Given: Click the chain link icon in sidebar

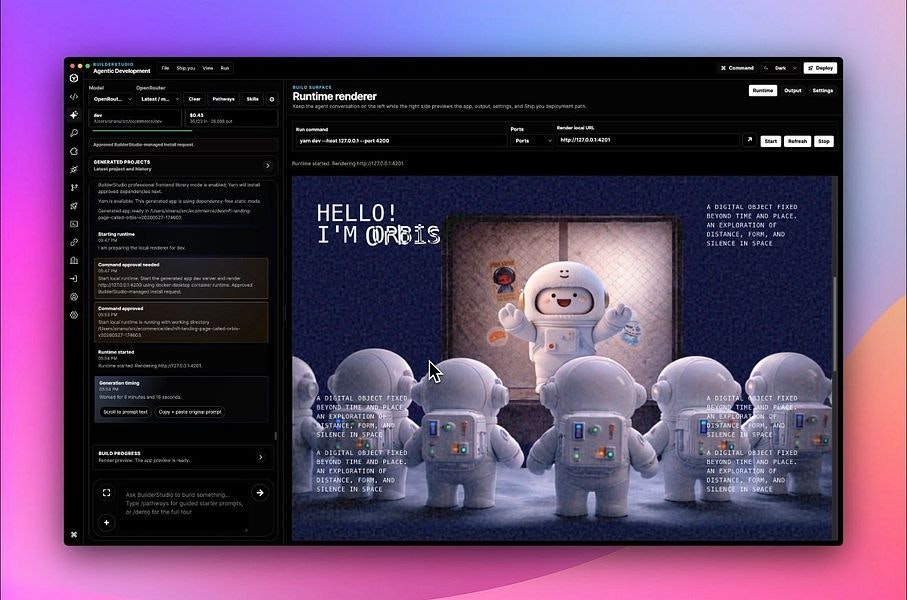Looking at the screenshot, I should click(74, 242).
